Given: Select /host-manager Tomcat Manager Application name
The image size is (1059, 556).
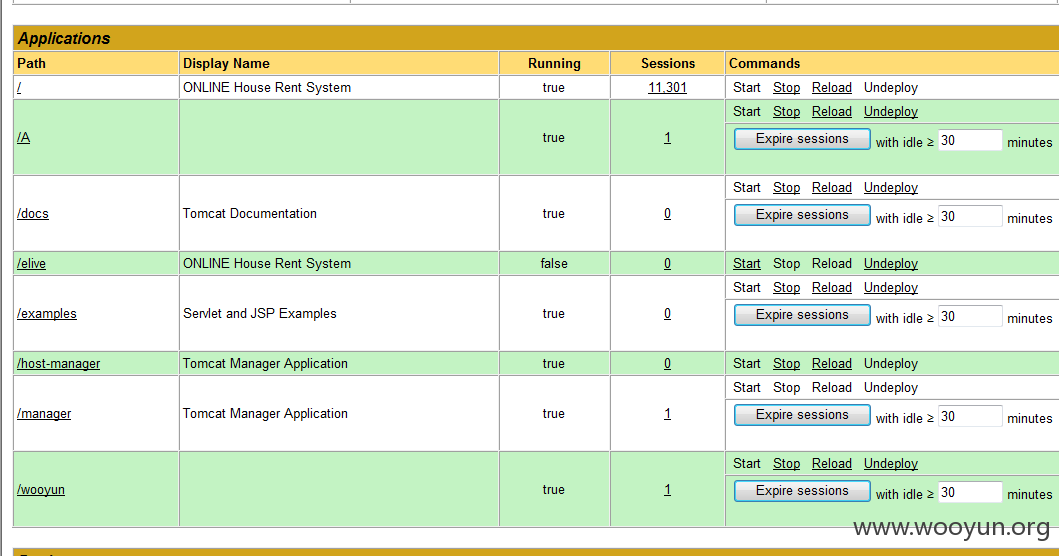Looking at the screenshot, I should click(265, 363).
